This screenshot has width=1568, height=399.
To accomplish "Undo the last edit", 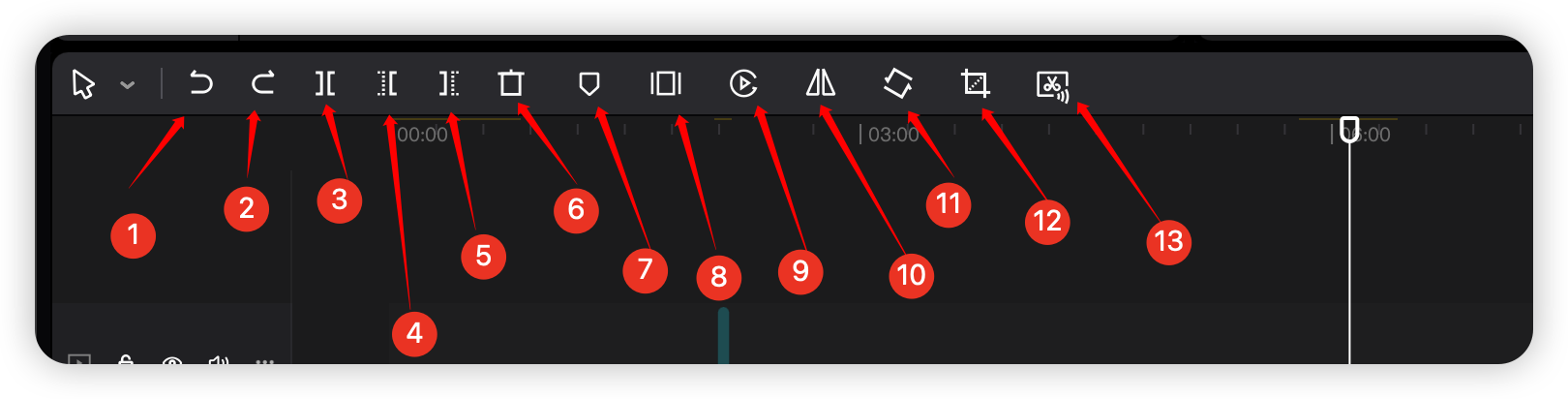I will 200,83.
